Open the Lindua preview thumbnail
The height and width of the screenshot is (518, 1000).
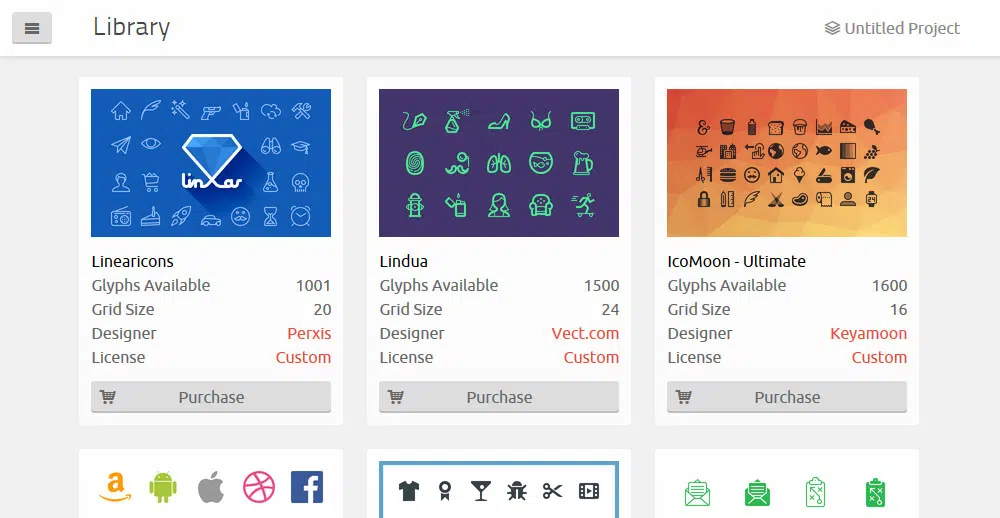499,163
